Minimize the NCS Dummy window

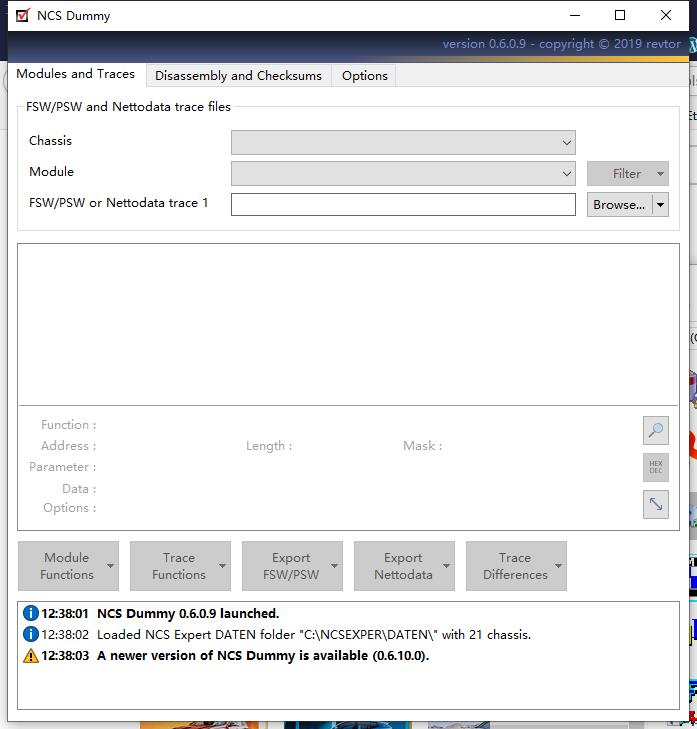tap(575, 15)
